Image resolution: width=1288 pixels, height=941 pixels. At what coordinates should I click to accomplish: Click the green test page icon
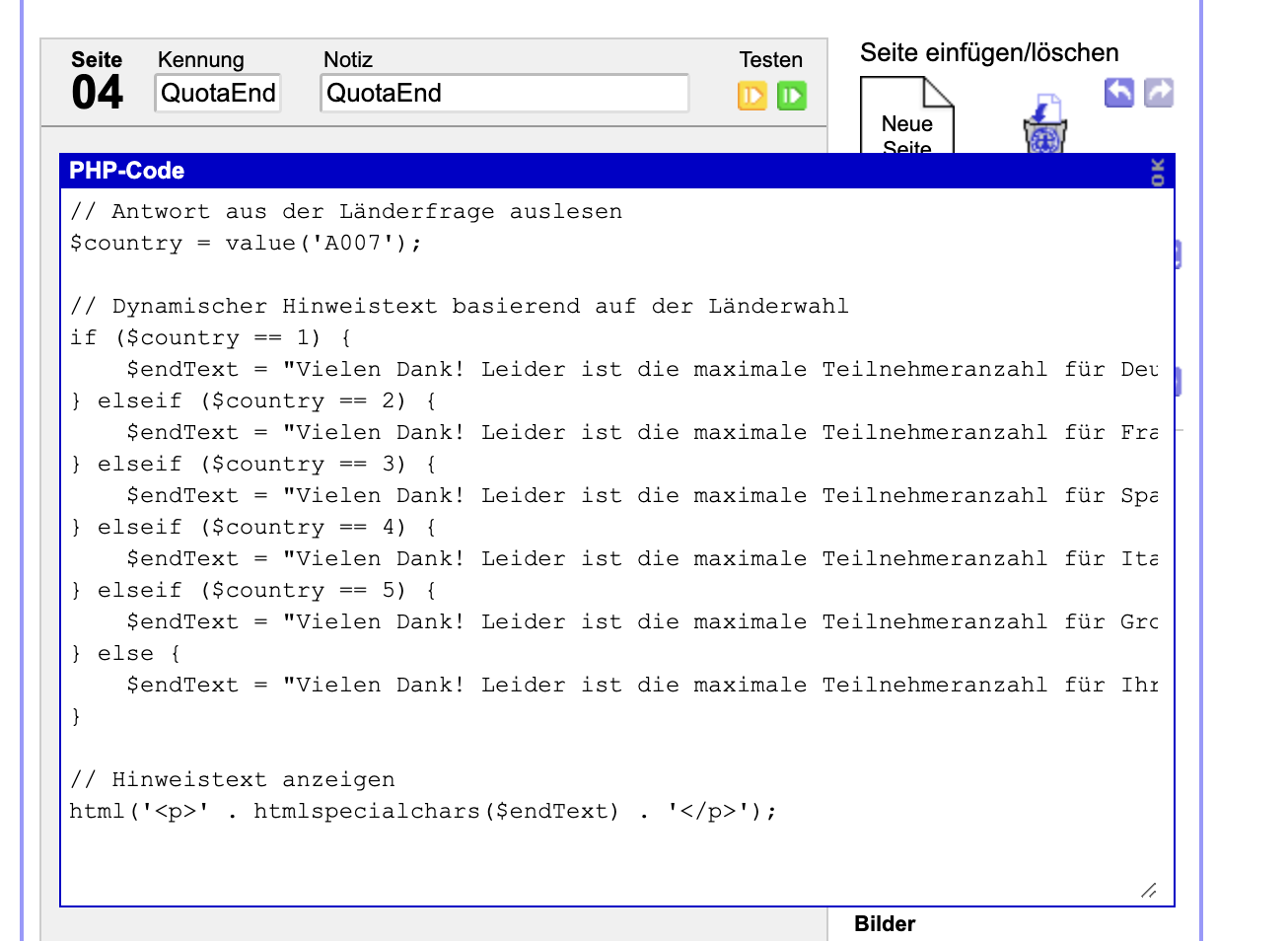[792, 96]
